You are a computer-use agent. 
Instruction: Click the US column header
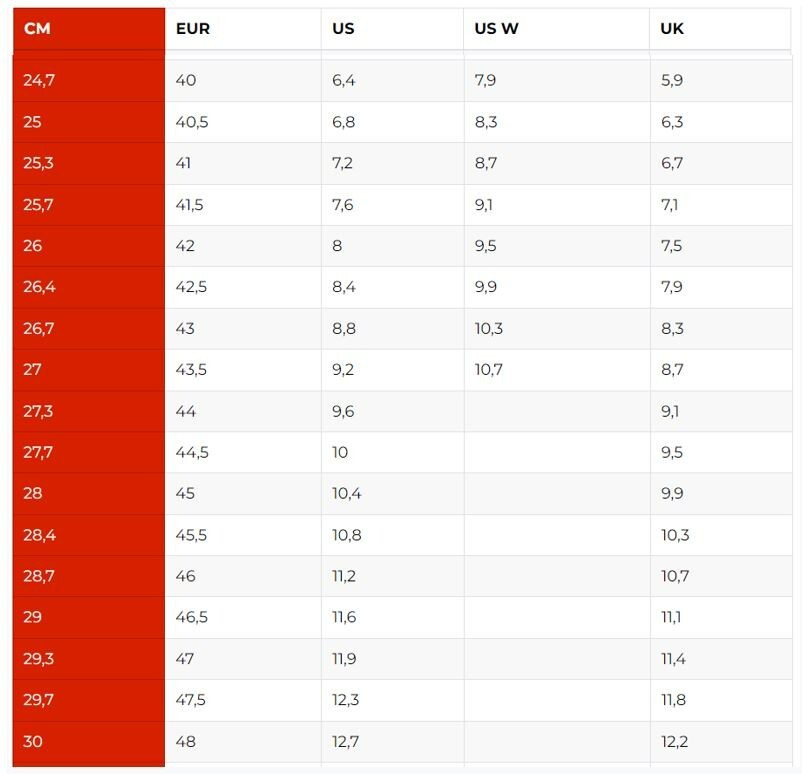[x=343, y=28]
